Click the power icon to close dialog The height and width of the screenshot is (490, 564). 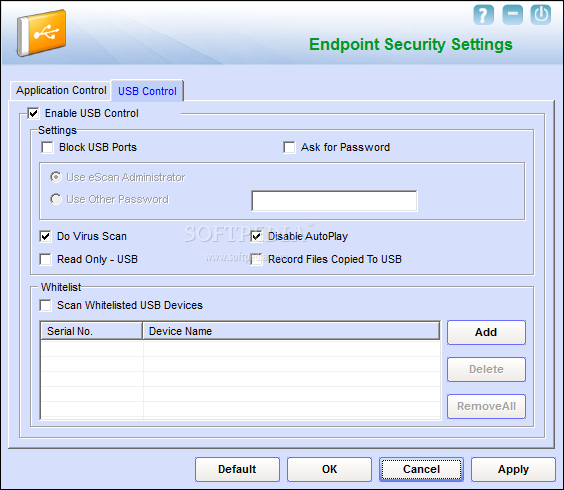541,15
